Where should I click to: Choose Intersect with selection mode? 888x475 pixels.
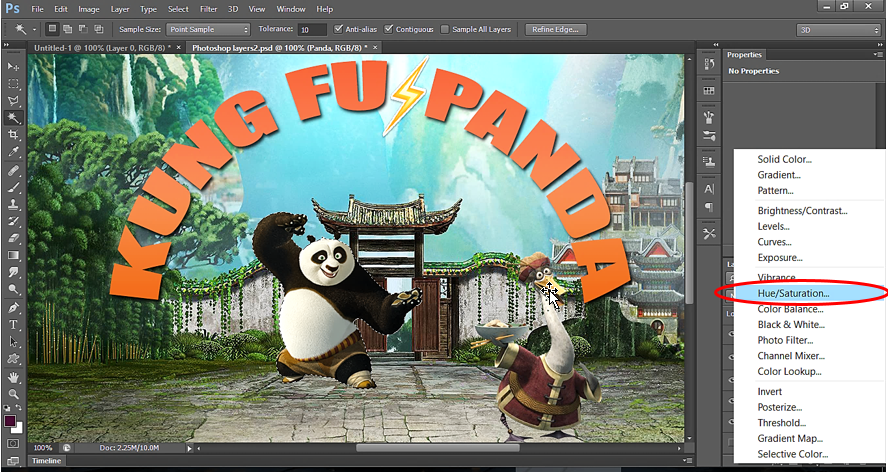pos(99,29)
